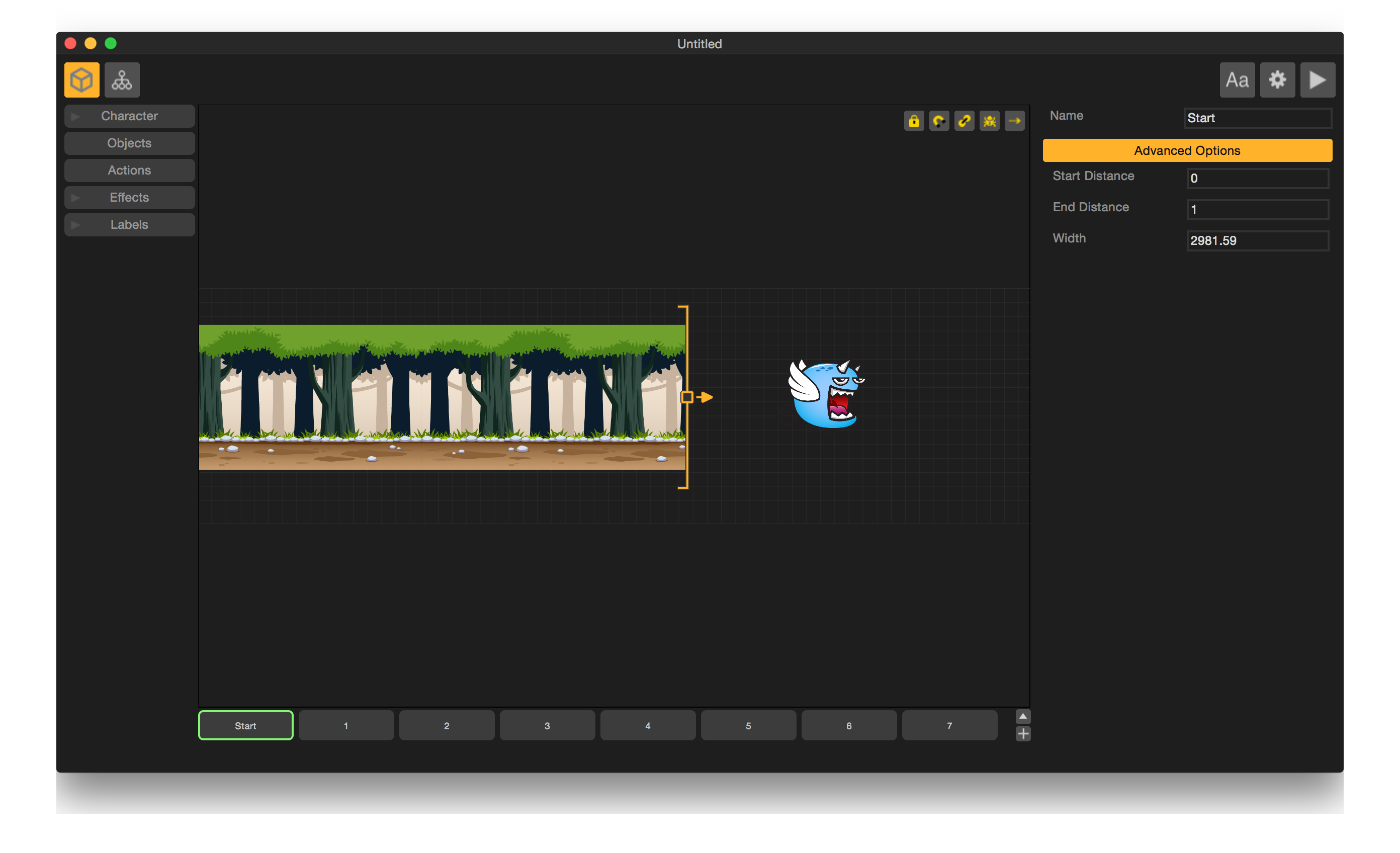The height and width of the screenshot is (853, 1400).
Task: Switch to the Start scene tab
Action: point(245,725)
